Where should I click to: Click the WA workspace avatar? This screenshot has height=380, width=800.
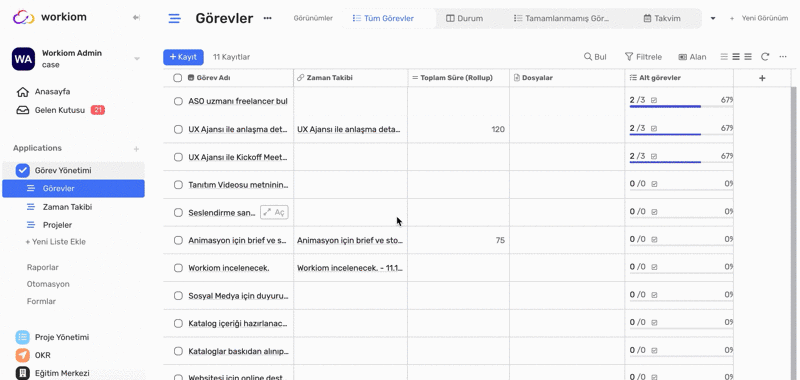(23, 59)
